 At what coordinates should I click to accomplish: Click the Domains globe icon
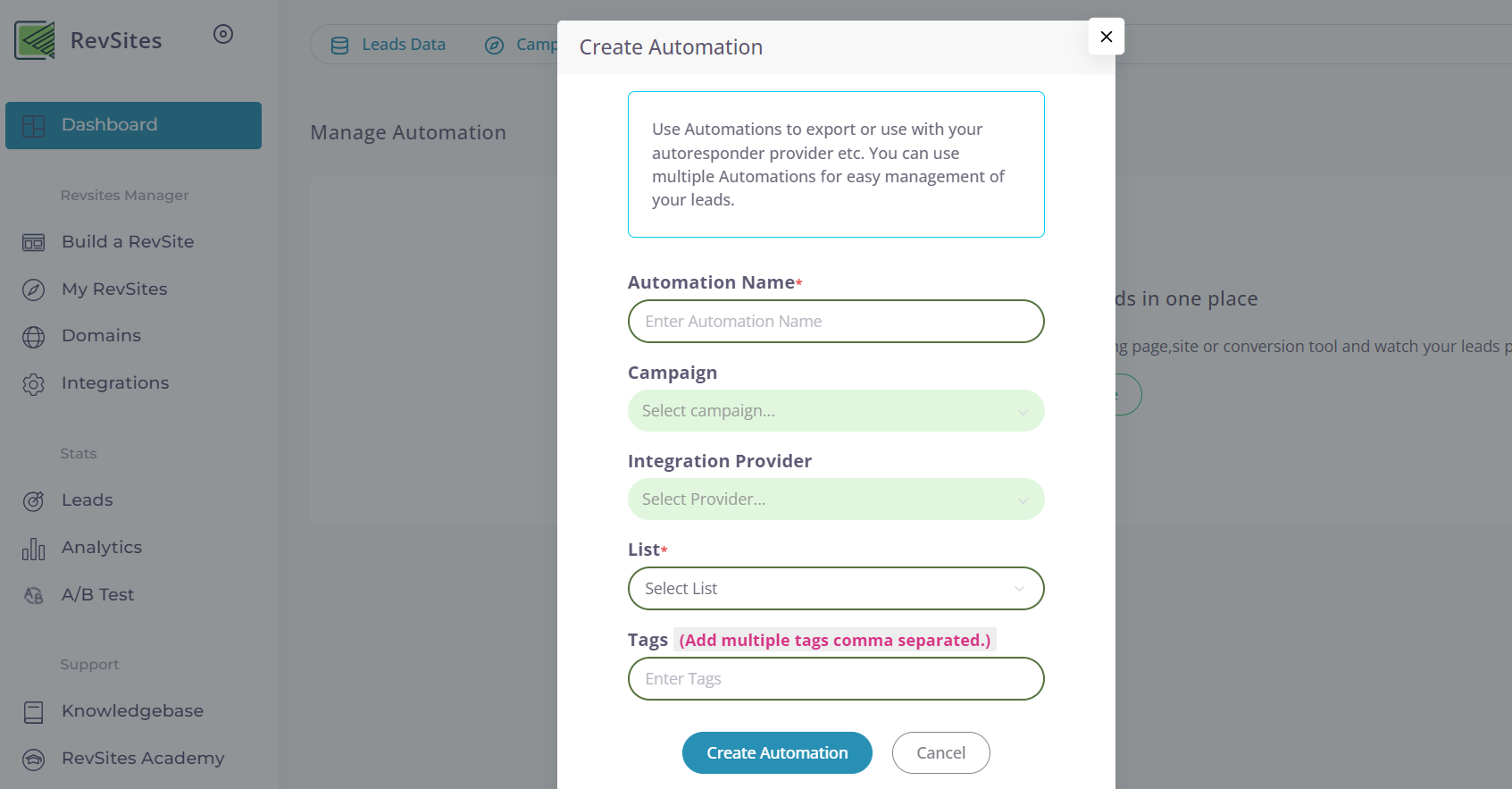pos(34,337)
